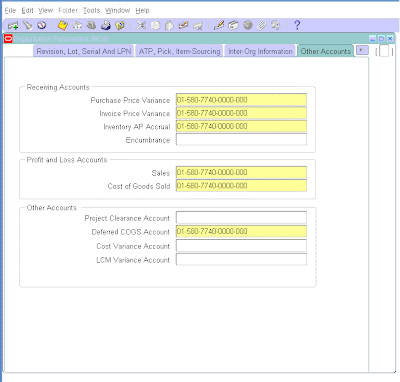Open the View menu

(x=45, y=11)
